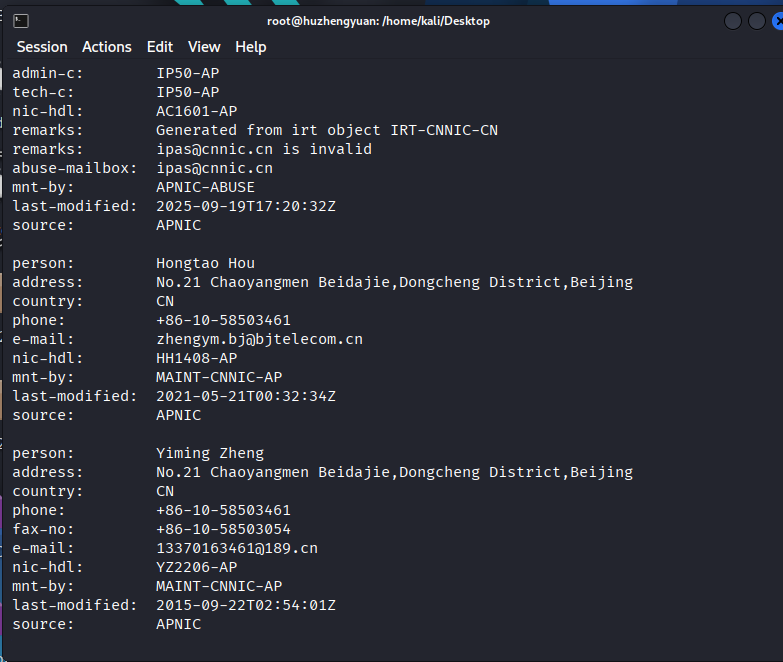Click the source APNIC after 2015 timestamp
This screenshot has height=662, width=783.
tap(178, 624)
